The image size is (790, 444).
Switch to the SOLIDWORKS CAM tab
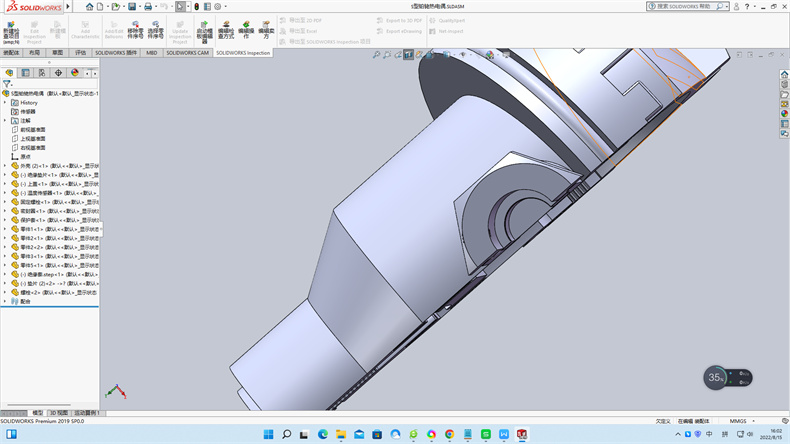pyautogui.click(x=189, y=52)
